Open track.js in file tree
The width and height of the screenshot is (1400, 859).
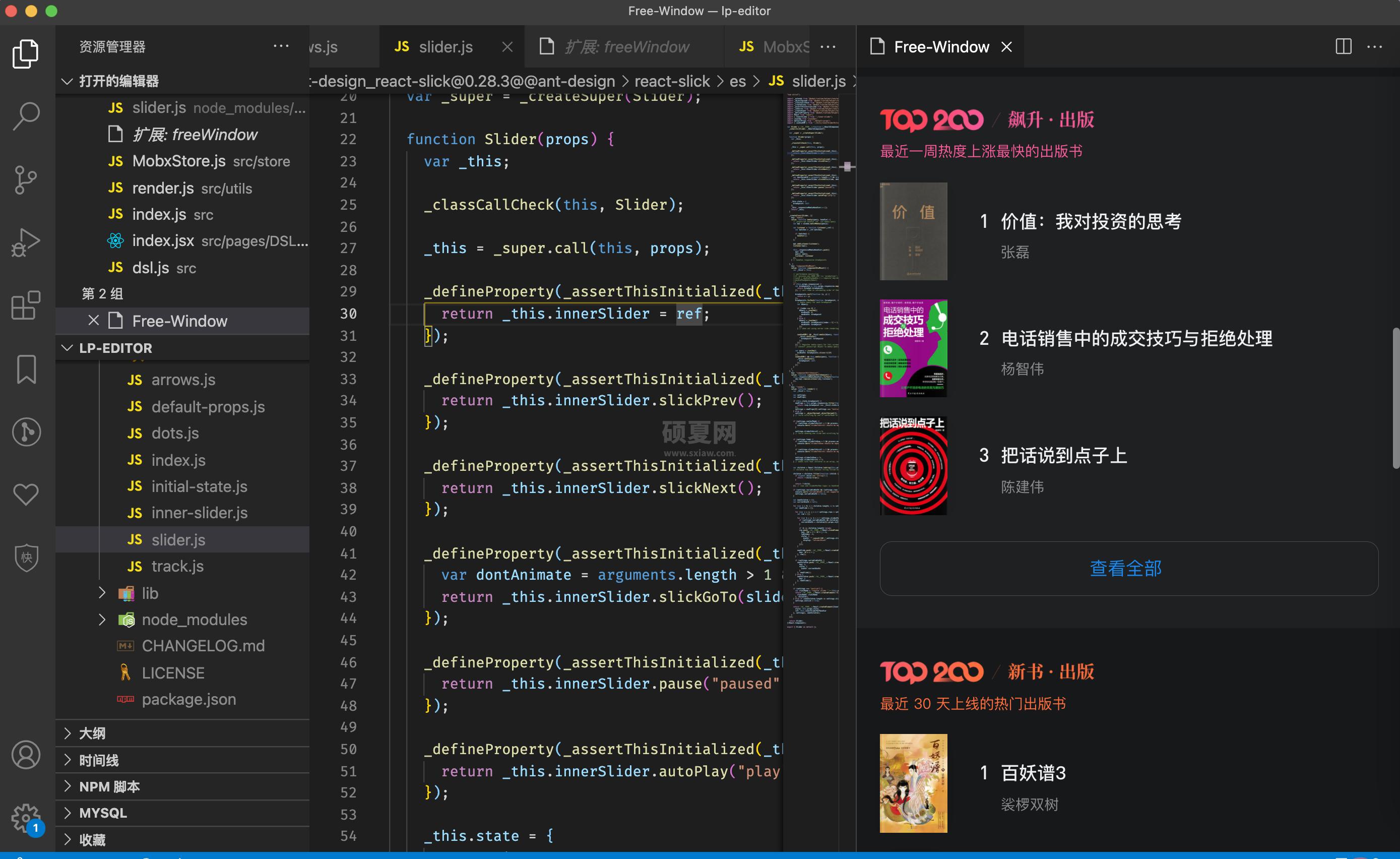pos(182,566)
